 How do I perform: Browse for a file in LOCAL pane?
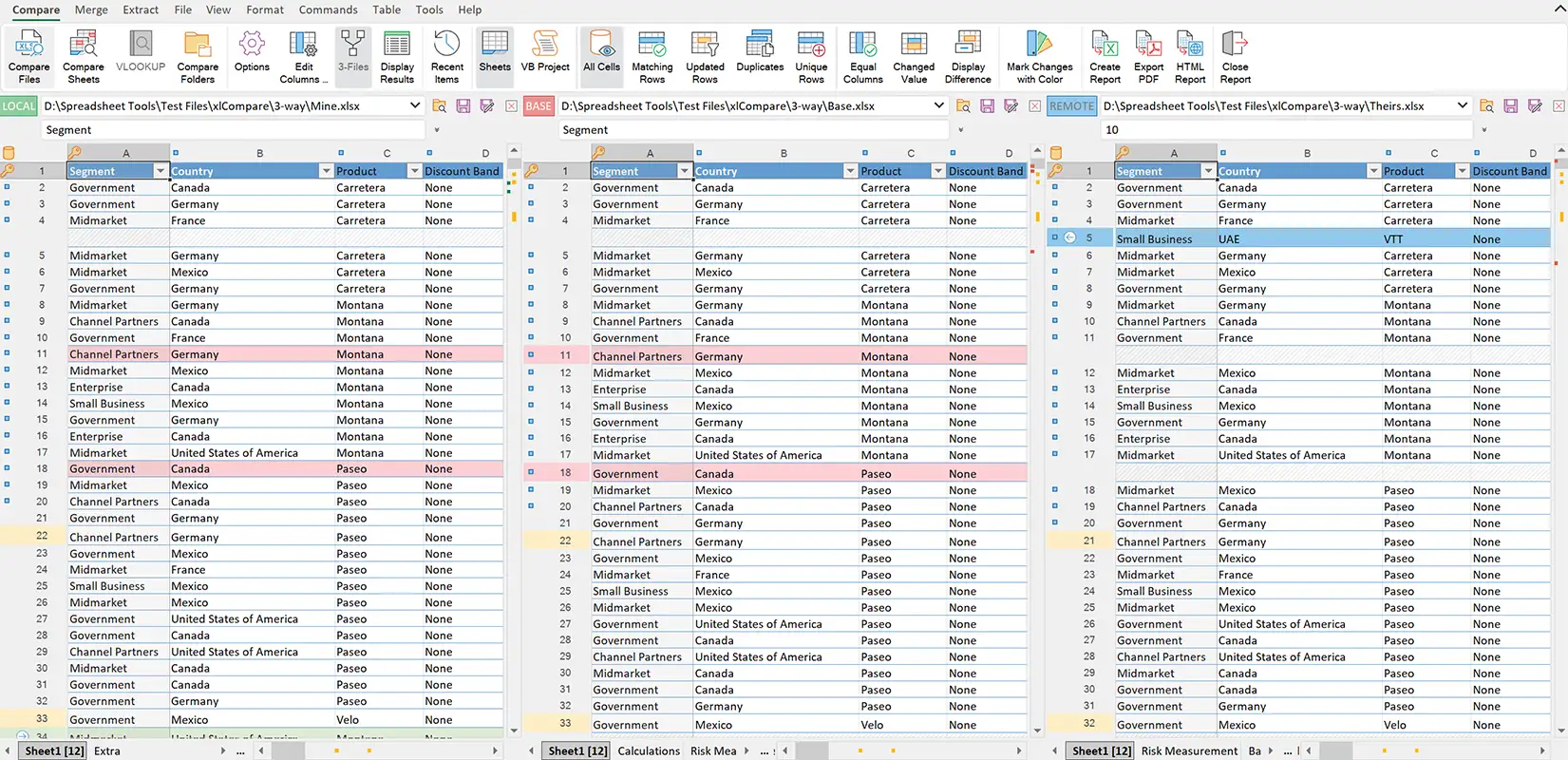[x=440, y=106]
